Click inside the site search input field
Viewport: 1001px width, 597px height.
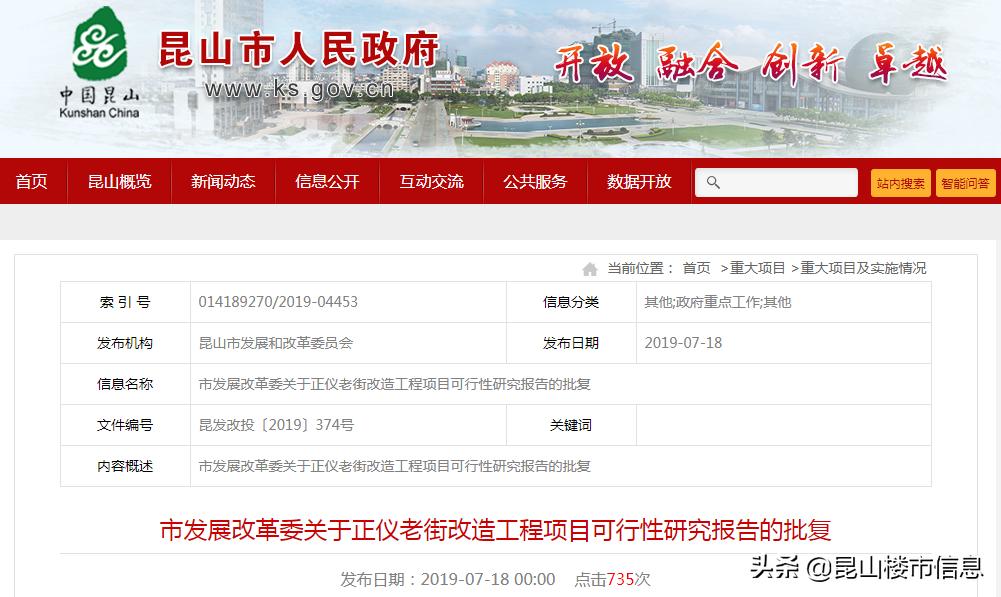790,182
